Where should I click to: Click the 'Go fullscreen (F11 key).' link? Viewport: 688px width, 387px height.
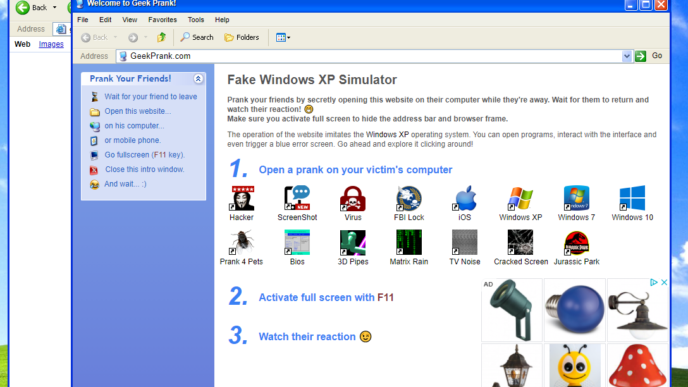(145, 154)
